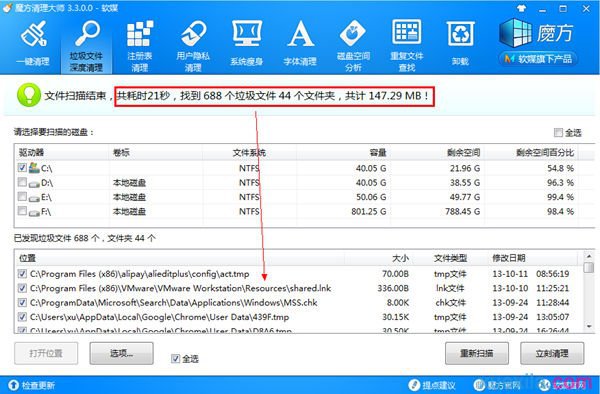This screenshot has width=600, height=394.
Task: Open 系统瘦身 system slimming tool
Action: [x=246, y=44]
